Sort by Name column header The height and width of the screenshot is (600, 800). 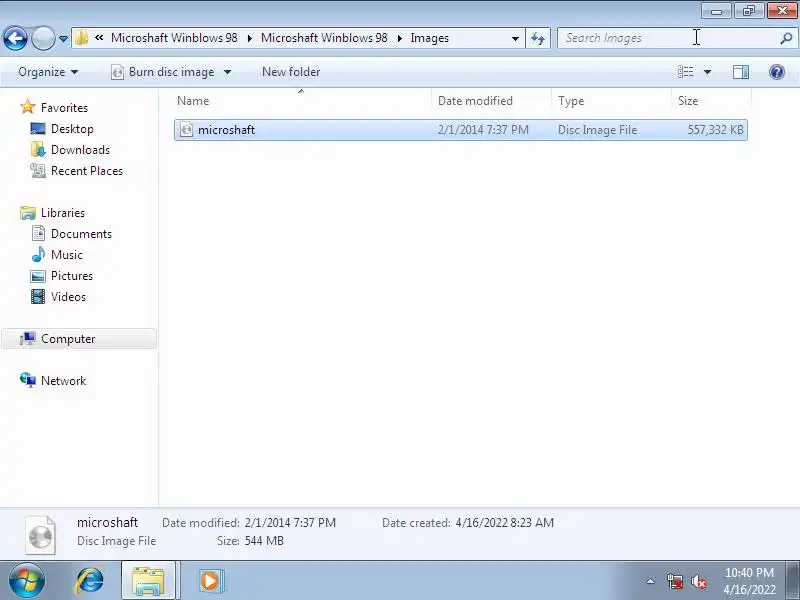pos(302,101)
